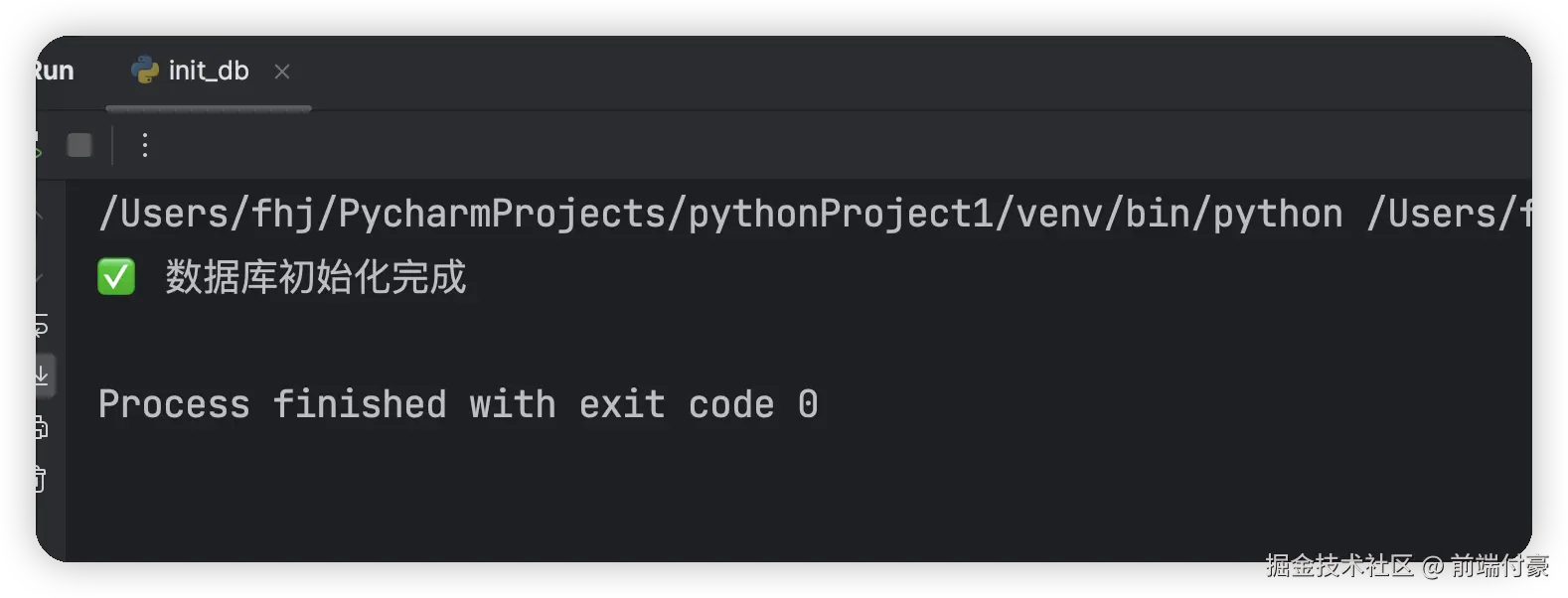1568x598 pixels.
Task: Click the Process finished exit code line
Action: click(x=457, y=404)
